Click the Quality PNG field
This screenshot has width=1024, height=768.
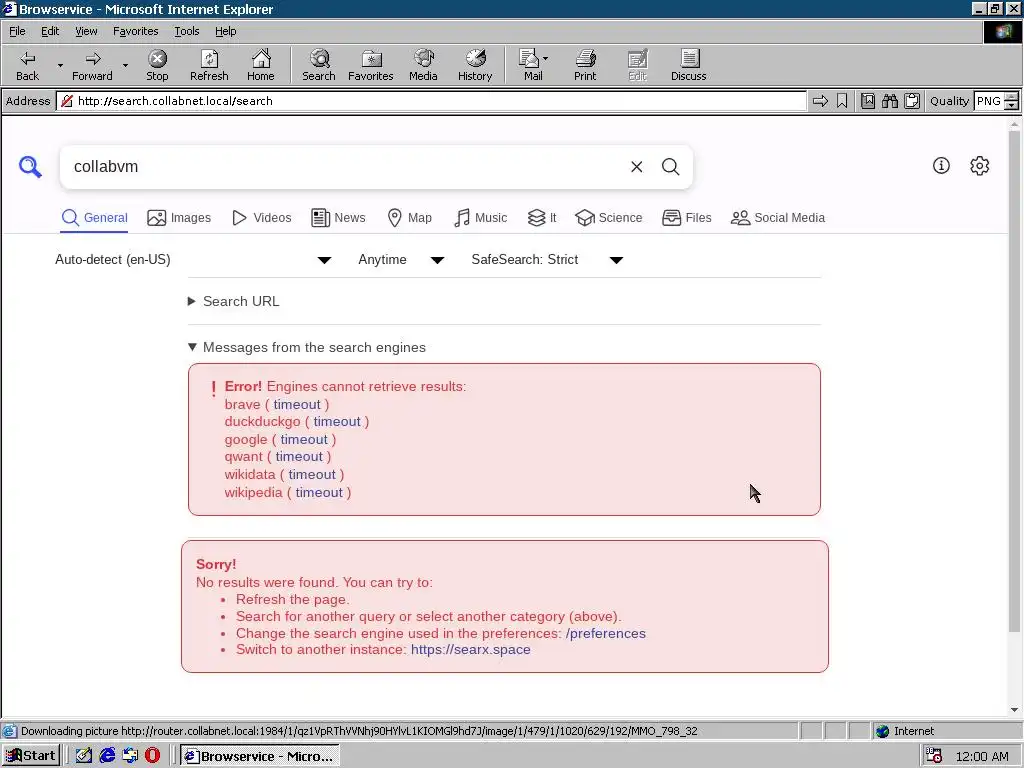point(989,101)
